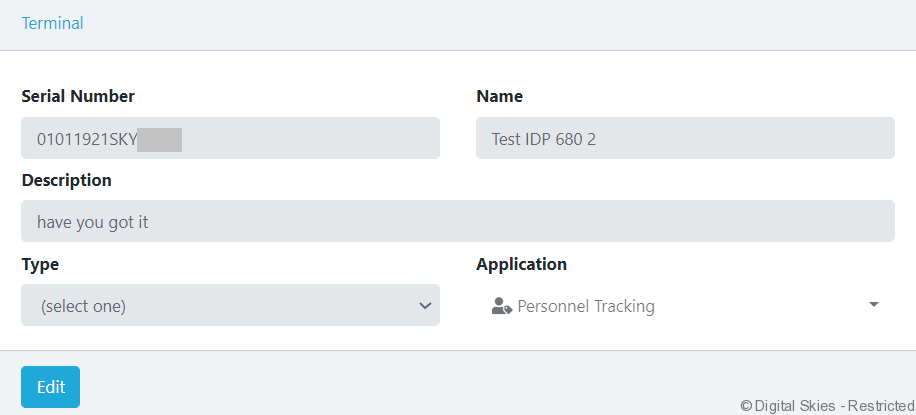
Task: Click the gray redacted block in serial number
Action: click(x=160, y=139)
